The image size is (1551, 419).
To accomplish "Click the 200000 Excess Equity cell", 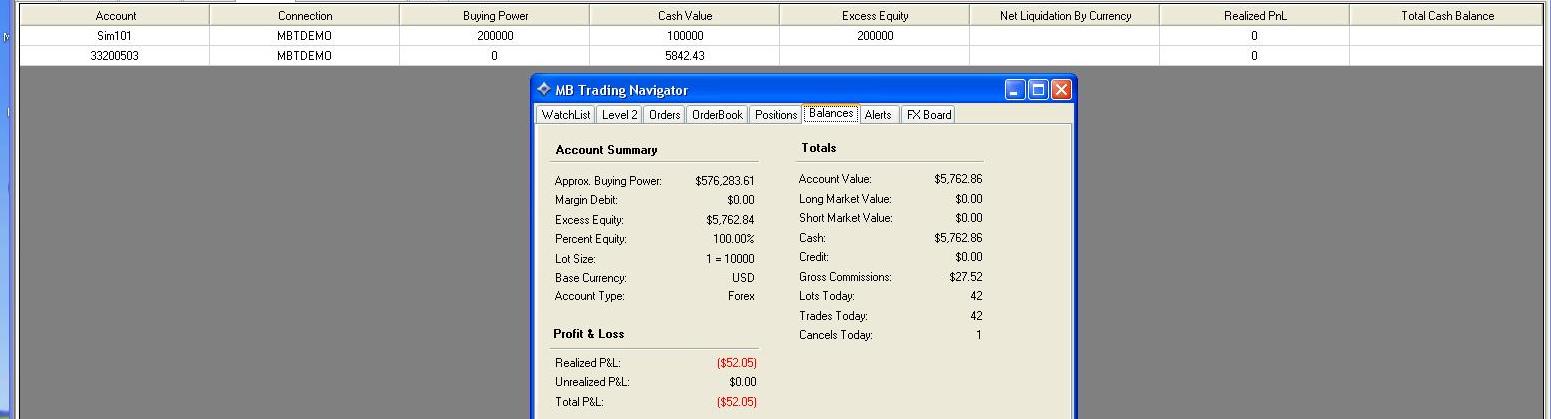I will click(x=875, y=36).
